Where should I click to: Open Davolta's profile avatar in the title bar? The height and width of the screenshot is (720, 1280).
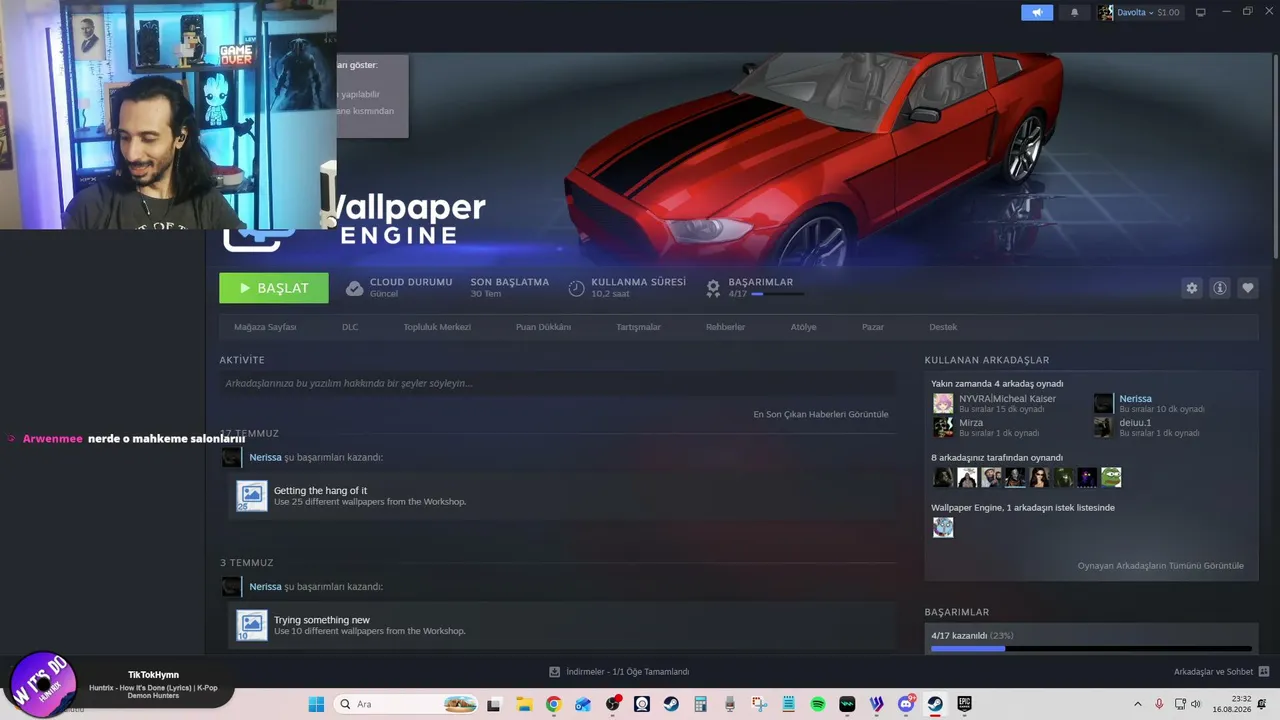1105,12
